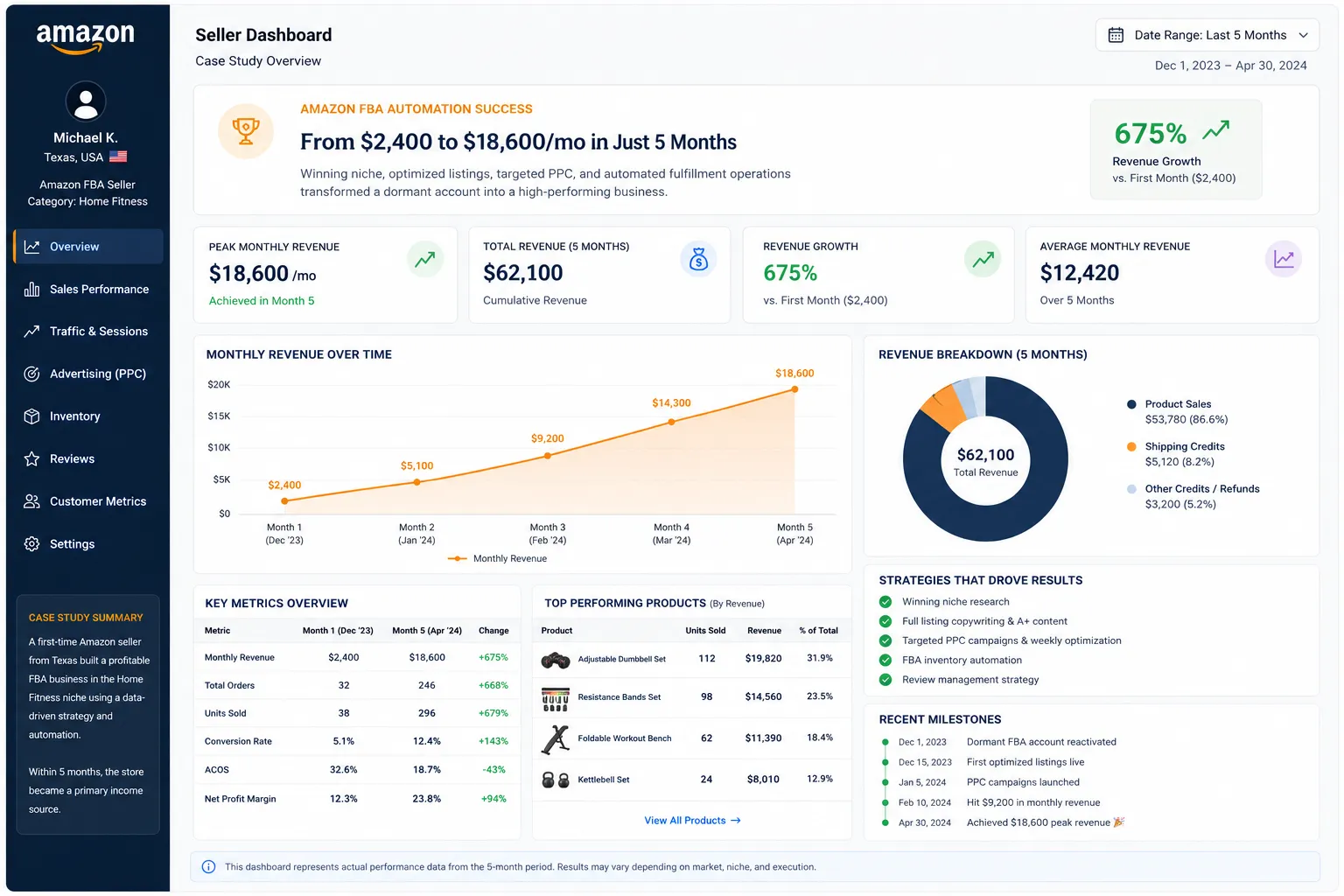Click the Foldable Workout Bench product image
The height and width of the screenshot is (896, 1344).
pyautogui.click(x=556, y=739)
